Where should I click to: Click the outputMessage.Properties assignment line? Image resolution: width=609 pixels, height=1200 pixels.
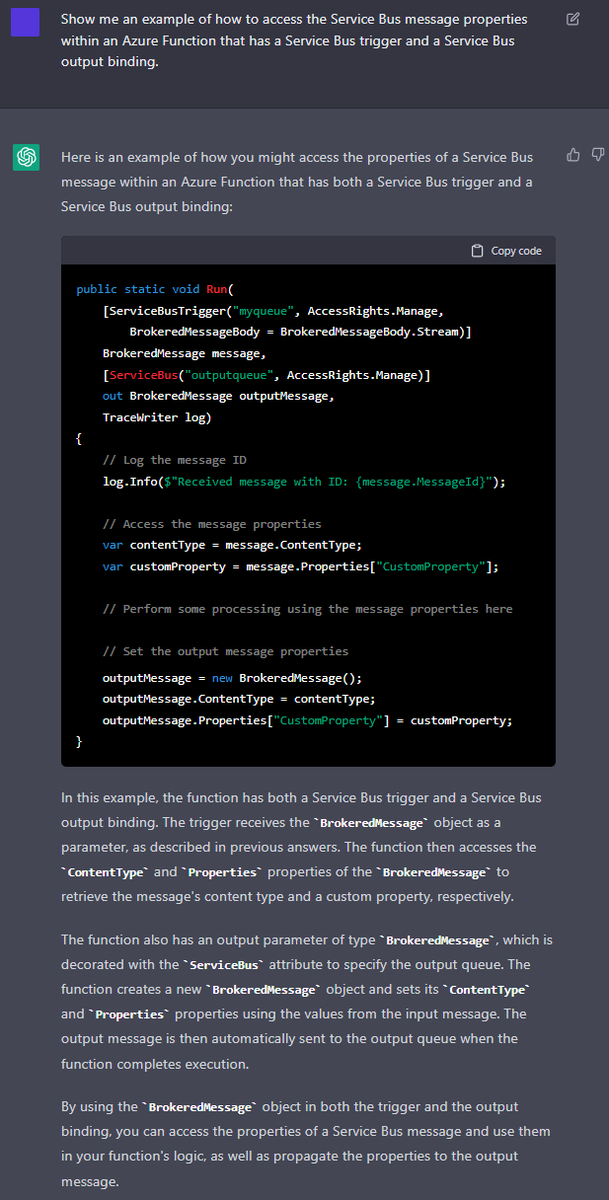pyautogui.click(x=307, y=721)
